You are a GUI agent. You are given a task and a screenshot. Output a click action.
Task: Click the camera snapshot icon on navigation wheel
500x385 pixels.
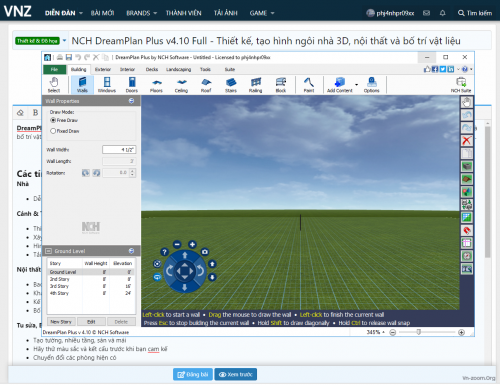[x=205, y=252]
